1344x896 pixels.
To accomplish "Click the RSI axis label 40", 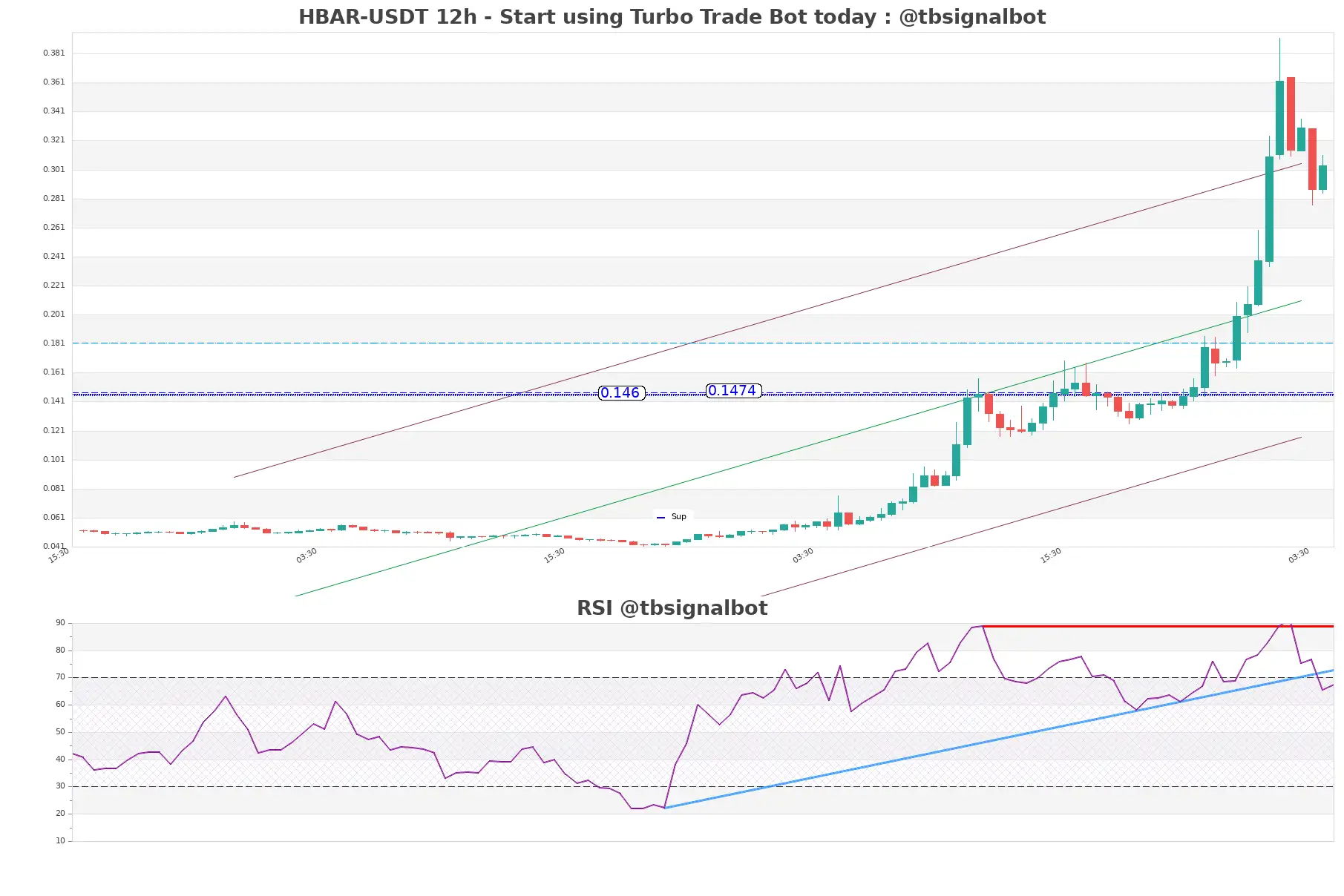I will pos(60,760).
